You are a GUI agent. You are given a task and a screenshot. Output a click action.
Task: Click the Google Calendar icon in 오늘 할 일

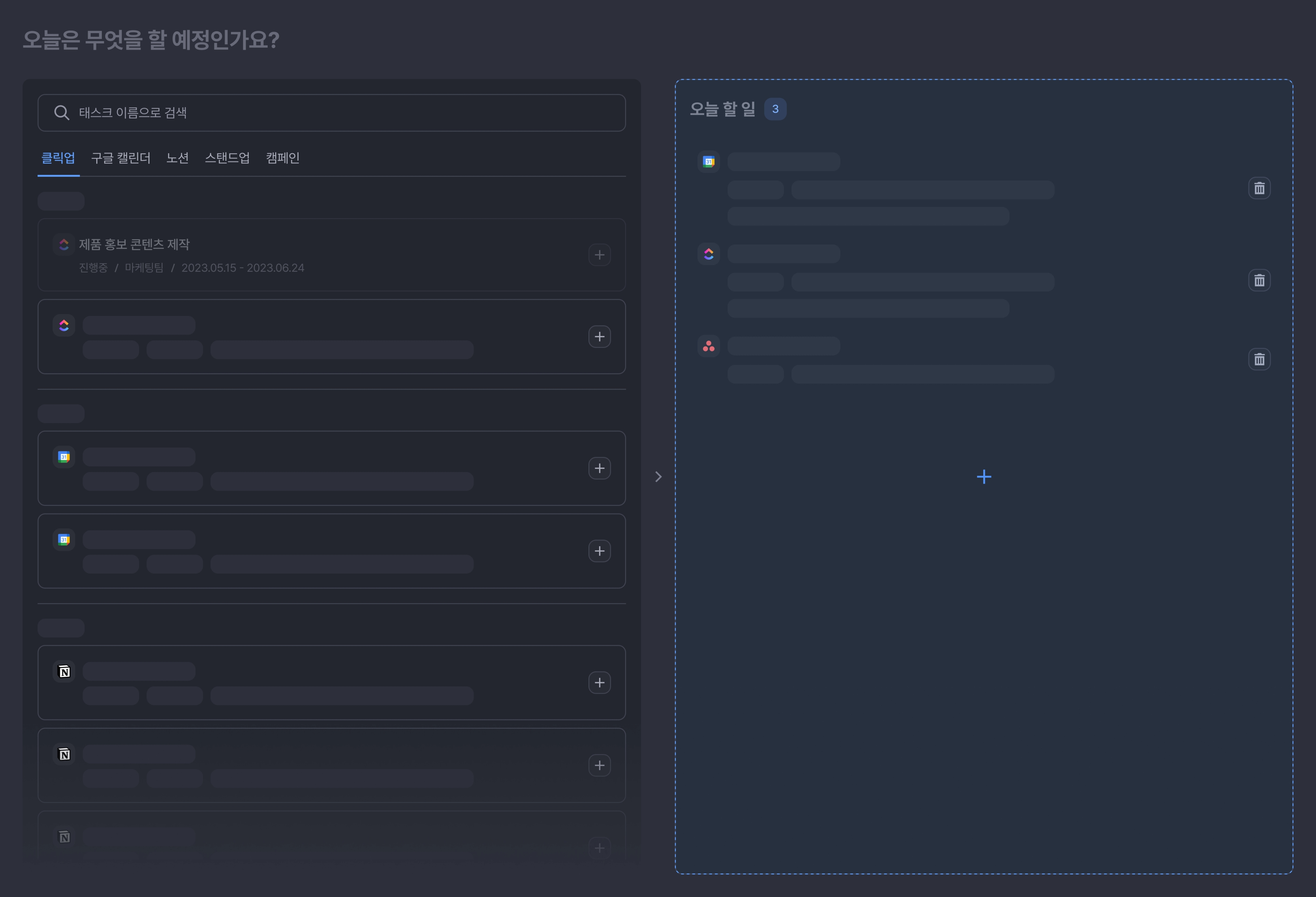pyautogui.click(x=708, y=162)
